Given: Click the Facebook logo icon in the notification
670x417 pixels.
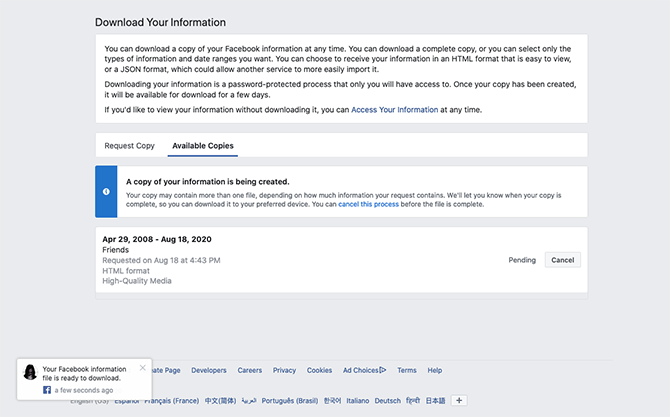Looking at the screenshot, I should click(x=47, y=390).
